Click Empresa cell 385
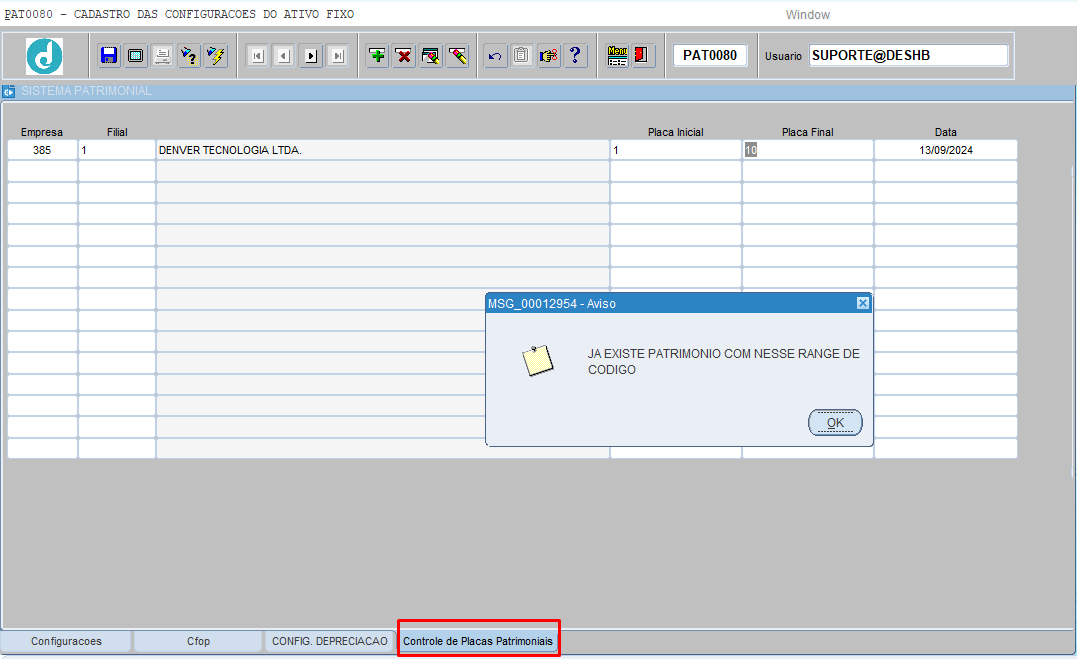Screen dimensions: 1077x659 [42, 150]
